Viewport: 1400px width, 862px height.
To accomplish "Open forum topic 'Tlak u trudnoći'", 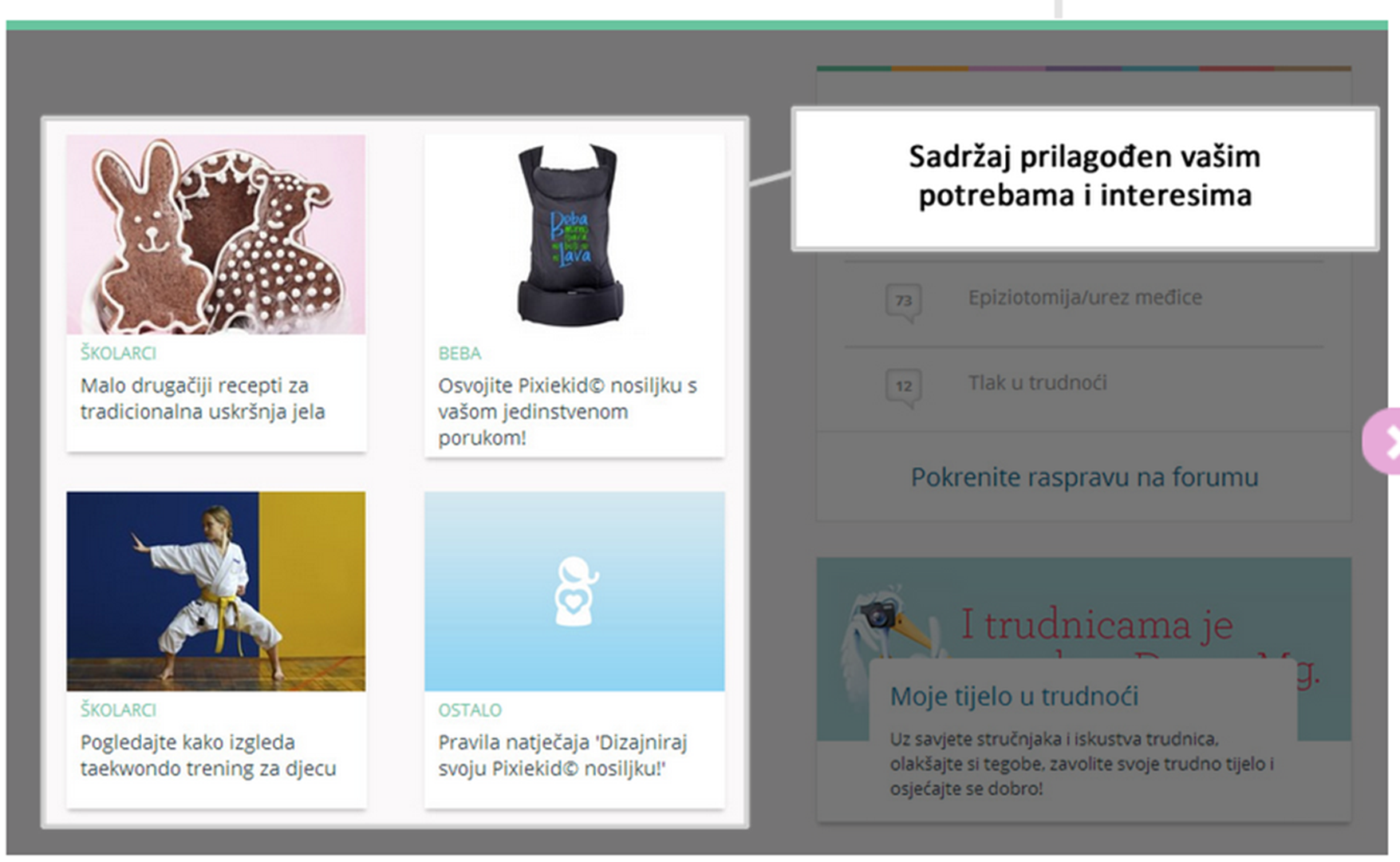I will [x=1037, y=383].
